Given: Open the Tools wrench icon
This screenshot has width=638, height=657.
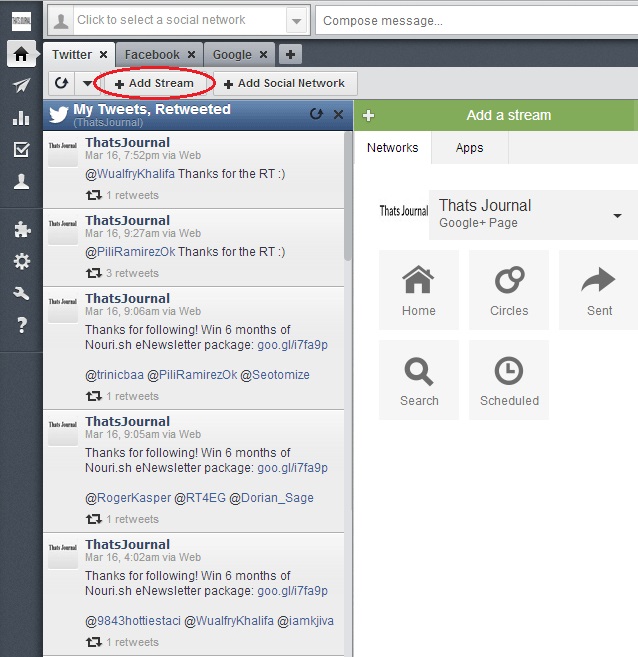Looking at the screenshot, I should coord(21,293).
